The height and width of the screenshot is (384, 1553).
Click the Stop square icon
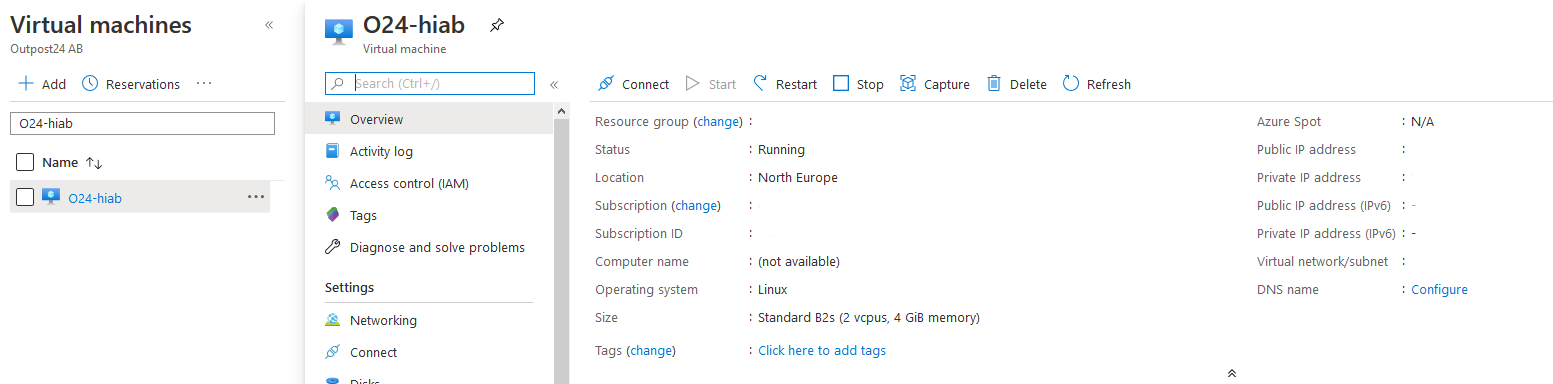pos(841,84)
